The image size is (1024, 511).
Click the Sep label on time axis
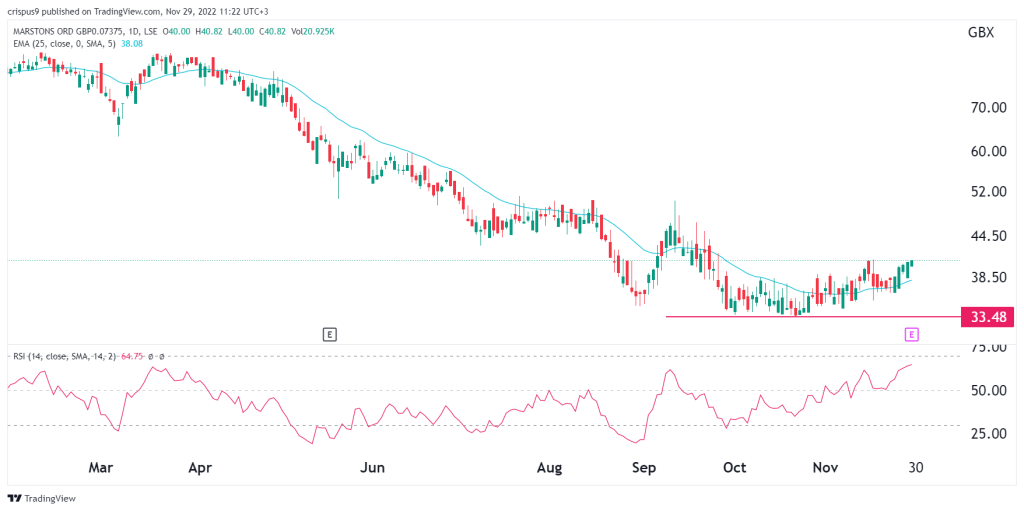coord(643,468)
